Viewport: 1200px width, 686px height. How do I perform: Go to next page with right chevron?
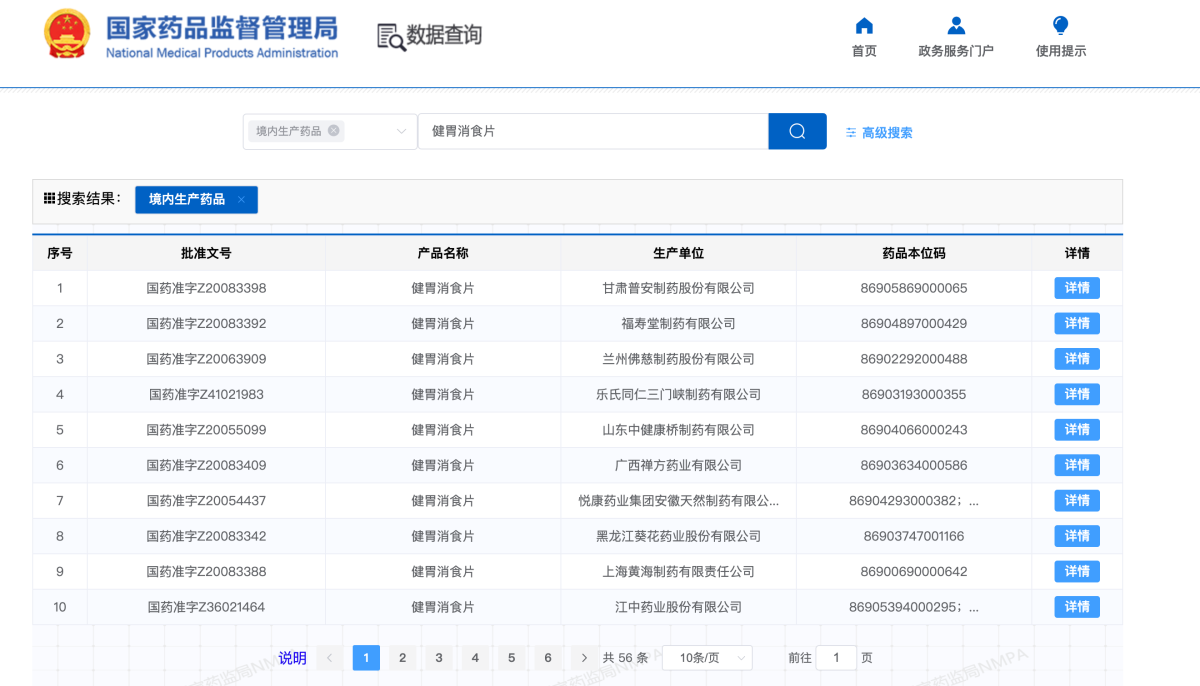584,658
